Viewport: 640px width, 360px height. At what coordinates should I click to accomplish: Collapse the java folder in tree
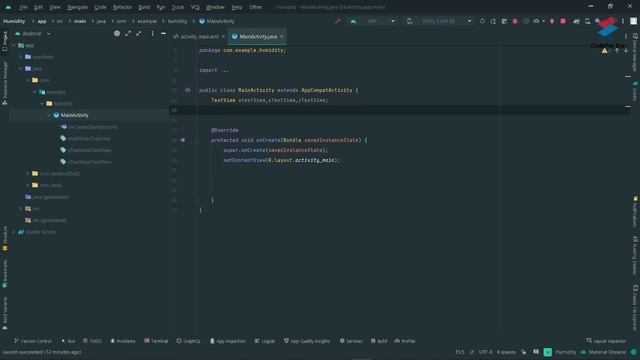click(x=21, y=69)
